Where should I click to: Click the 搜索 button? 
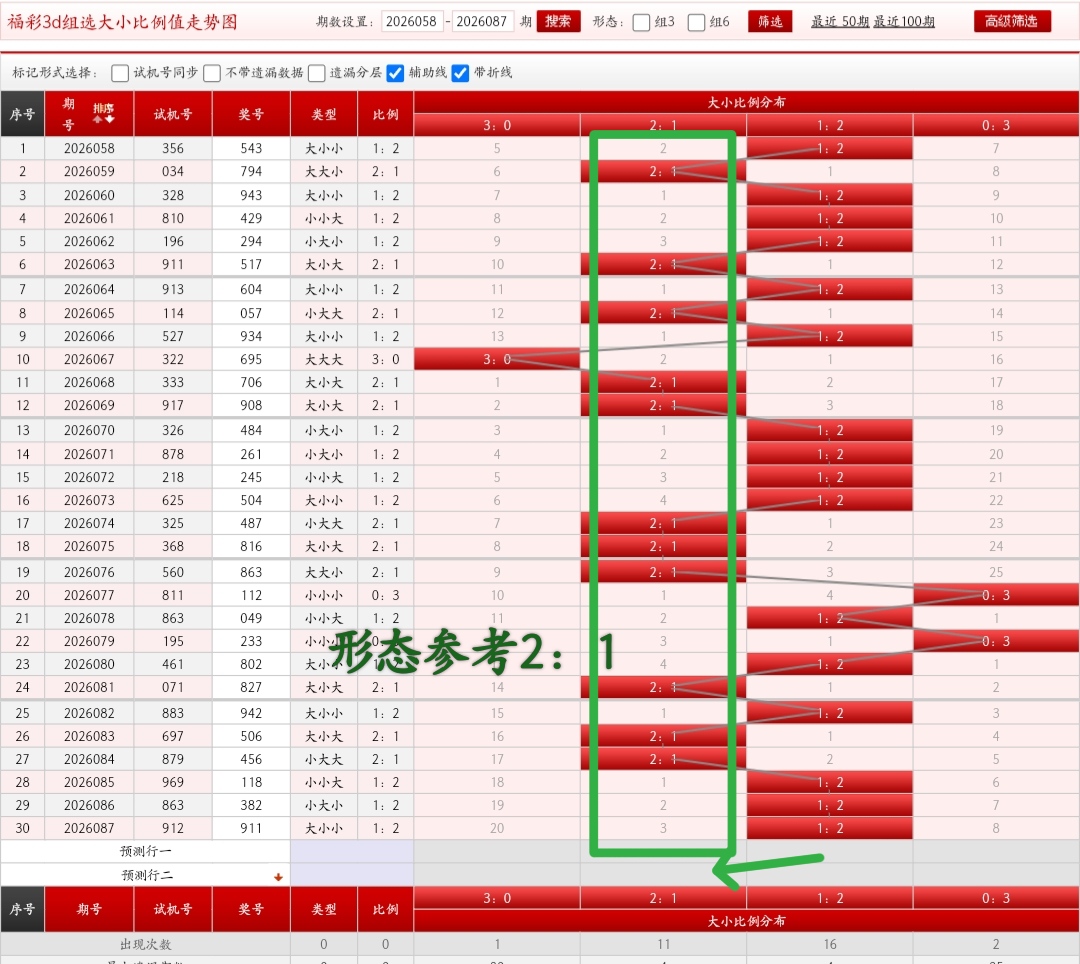point(558,21)
